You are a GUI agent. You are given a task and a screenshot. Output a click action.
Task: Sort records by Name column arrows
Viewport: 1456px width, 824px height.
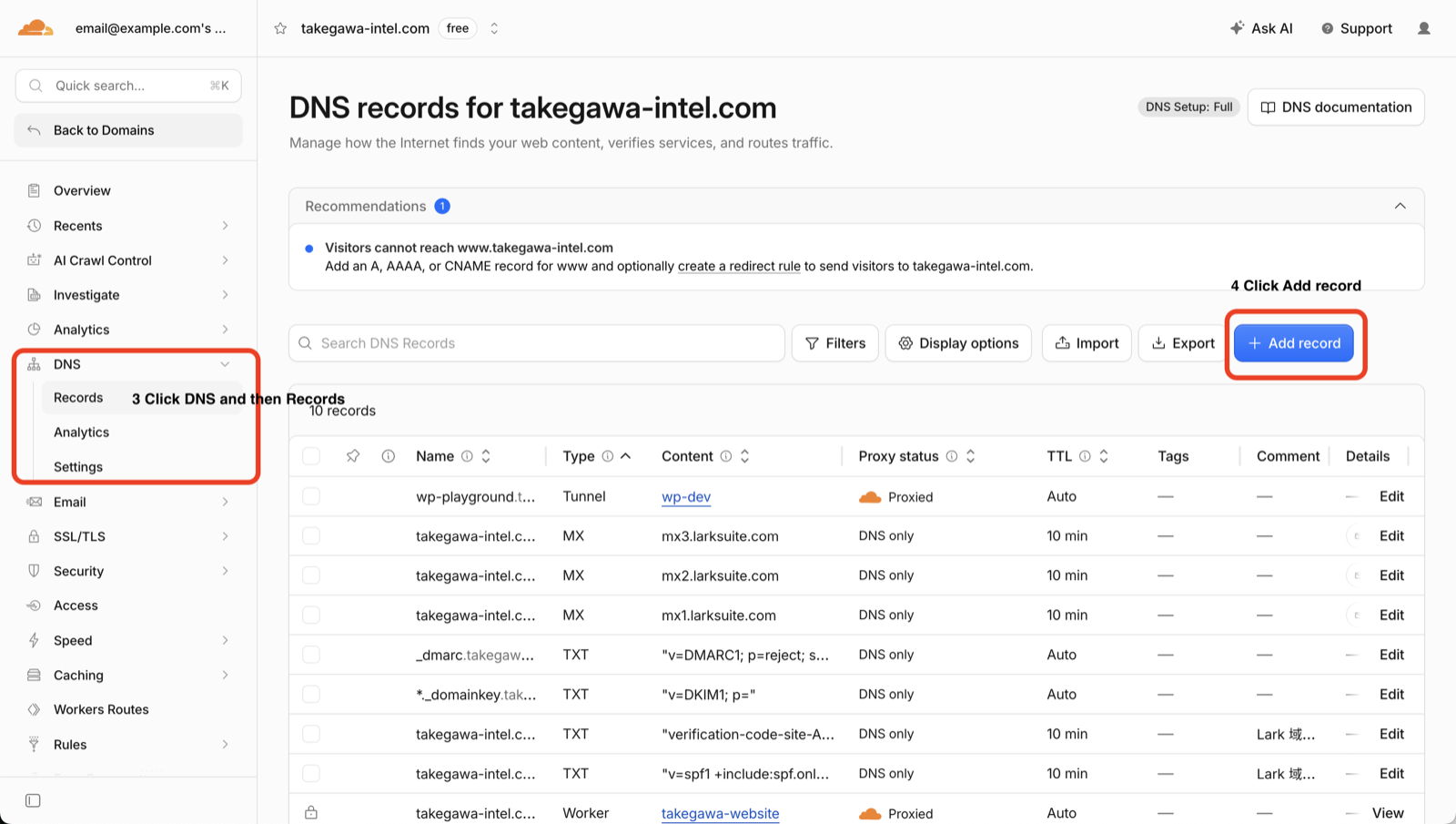pos(486,456)
